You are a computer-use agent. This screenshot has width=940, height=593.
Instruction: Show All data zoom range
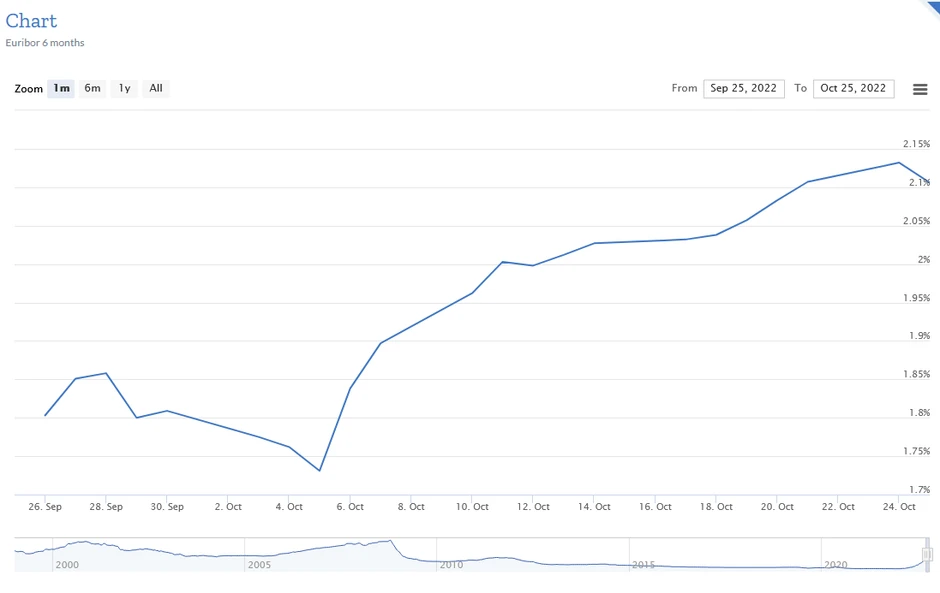point(156,88)
